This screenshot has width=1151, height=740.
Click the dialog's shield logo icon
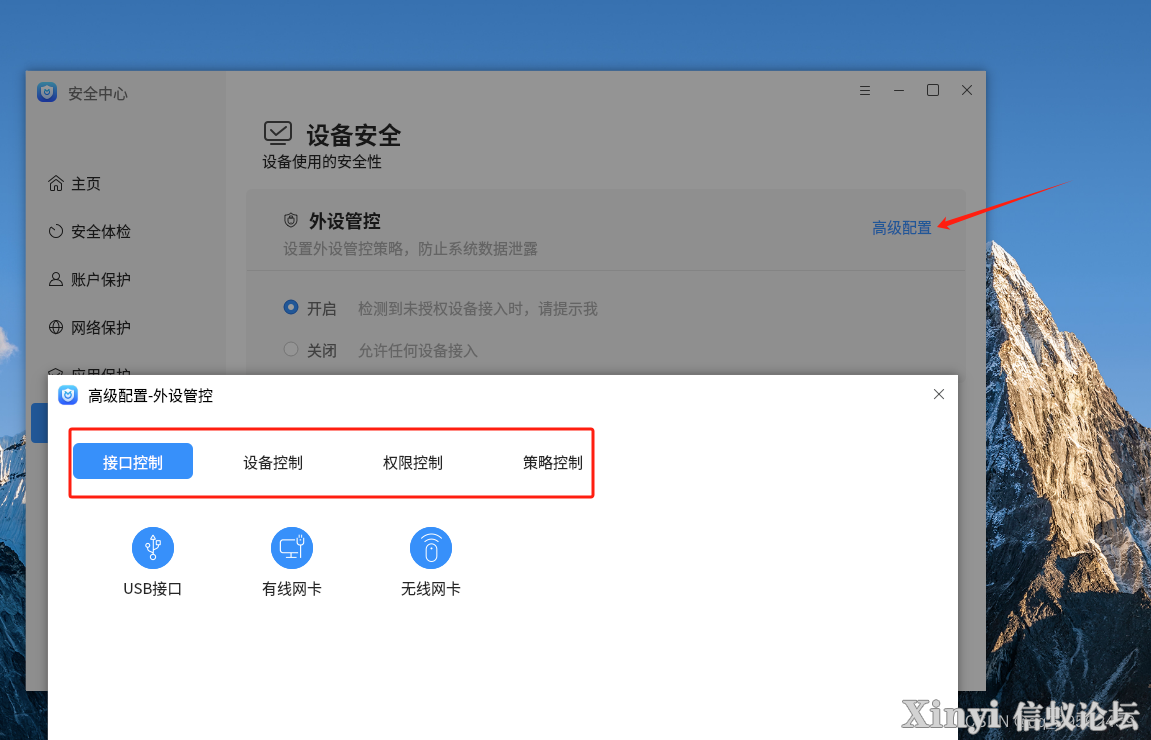click(68, 395)
